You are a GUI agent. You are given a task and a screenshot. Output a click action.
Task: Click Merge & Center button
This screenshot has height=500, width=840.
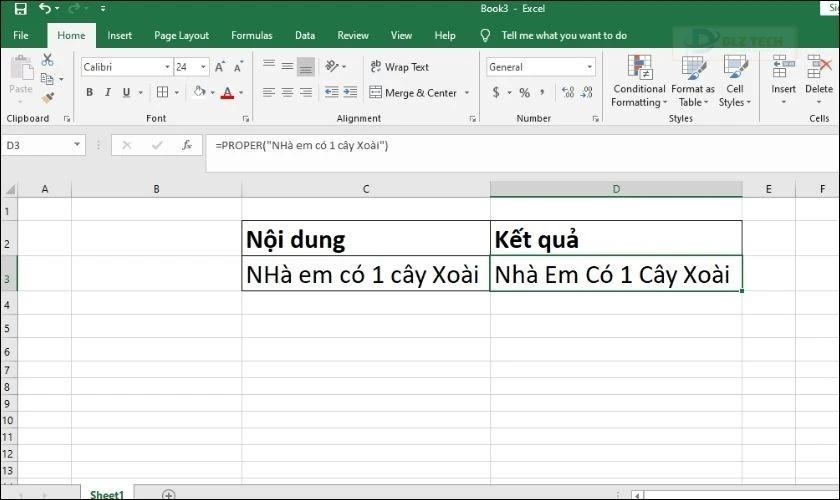[x=413, y=93]
